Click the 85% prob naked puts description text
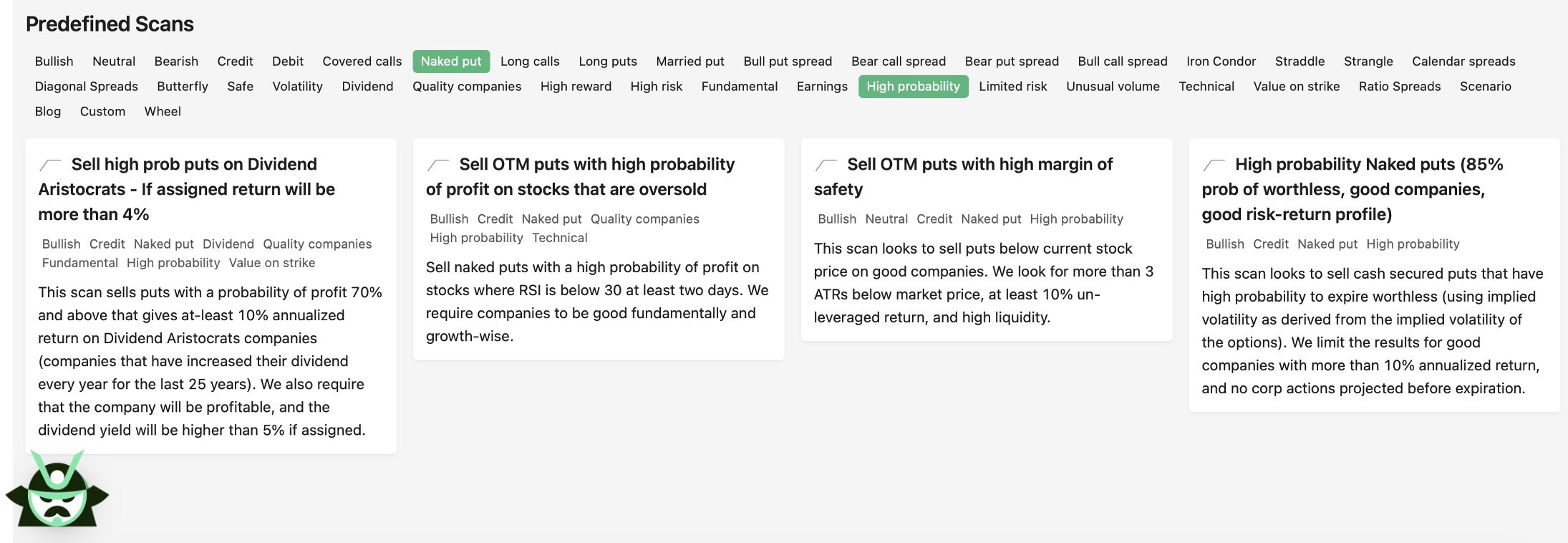 [x=1372, y=331]
